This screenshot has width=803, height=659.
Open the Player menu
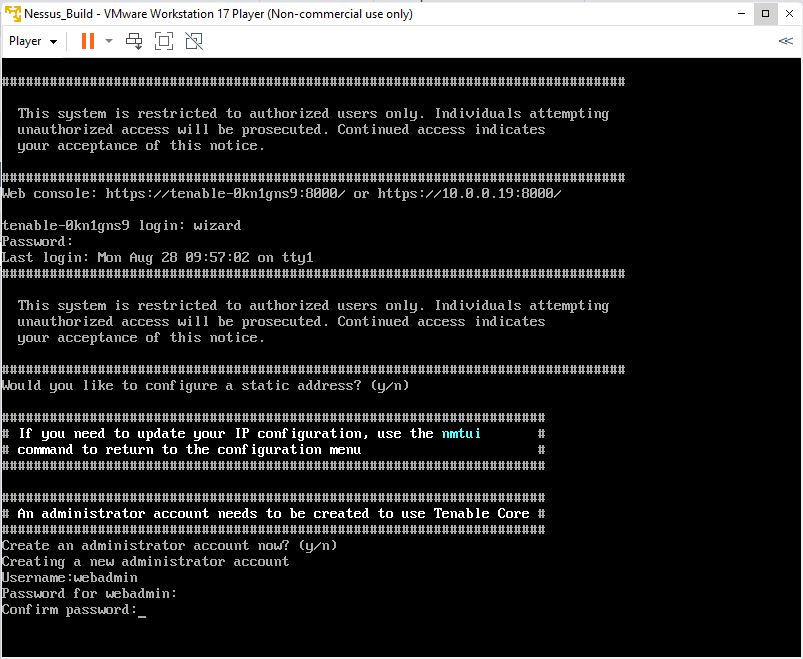[x=25, y=41]
